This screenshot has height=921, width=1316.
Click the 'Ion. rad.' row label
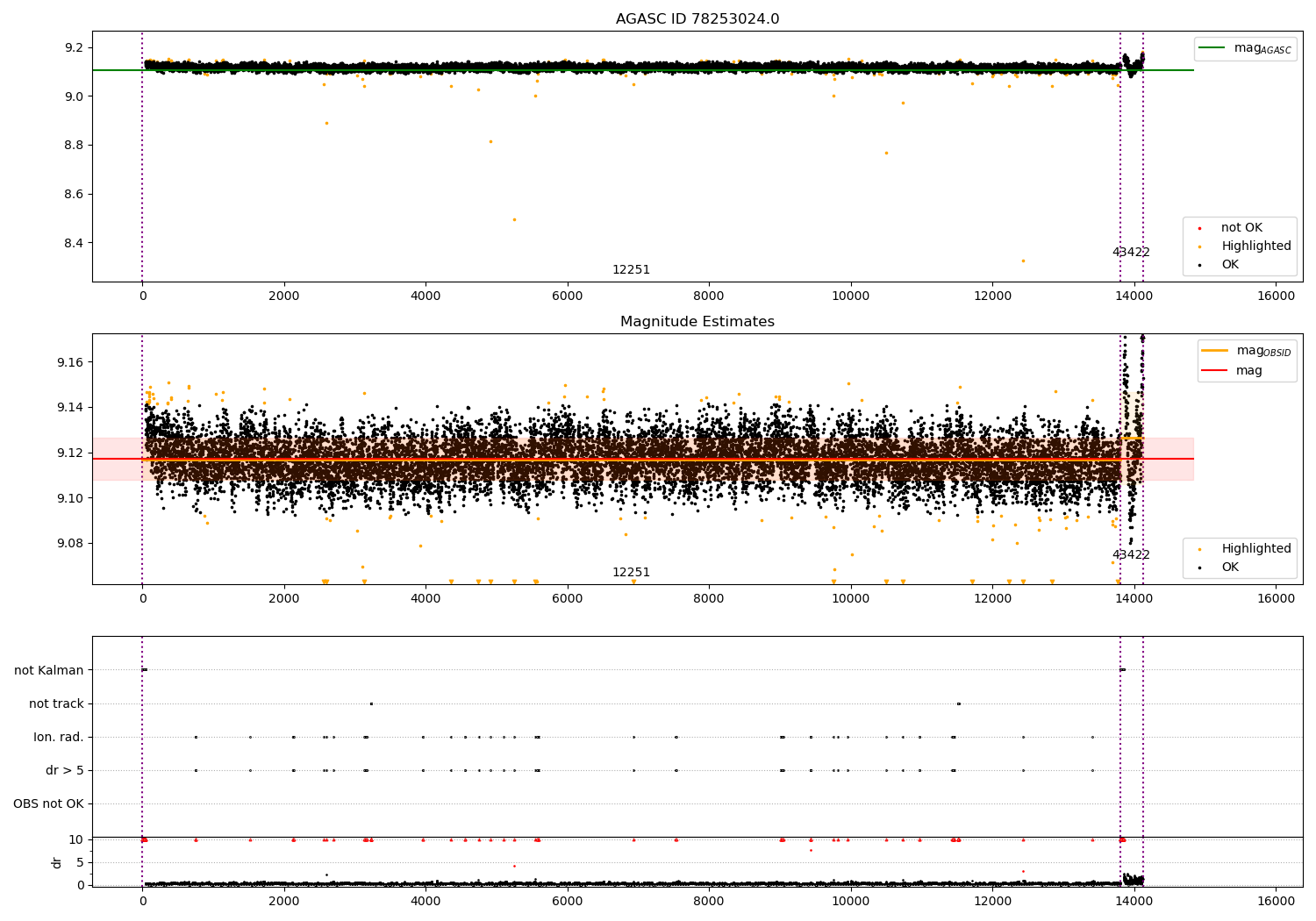[59, 737]
